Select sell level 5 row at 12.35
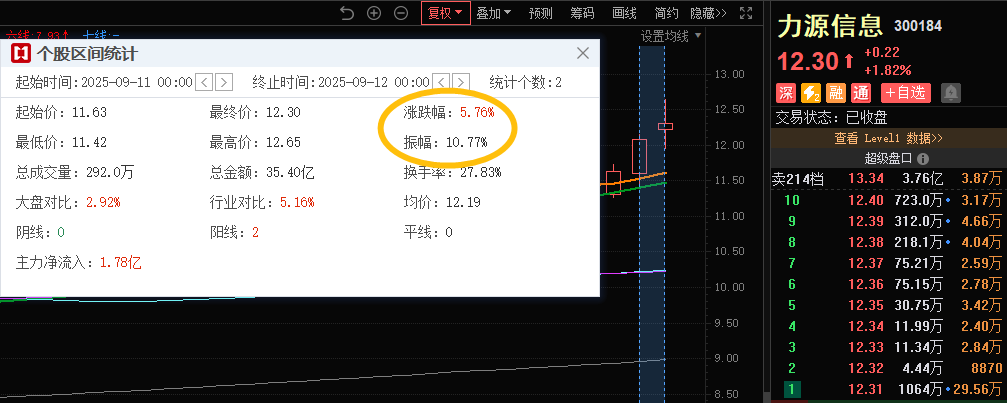This screenshot has height=403, width=1007. pos(889,305)
